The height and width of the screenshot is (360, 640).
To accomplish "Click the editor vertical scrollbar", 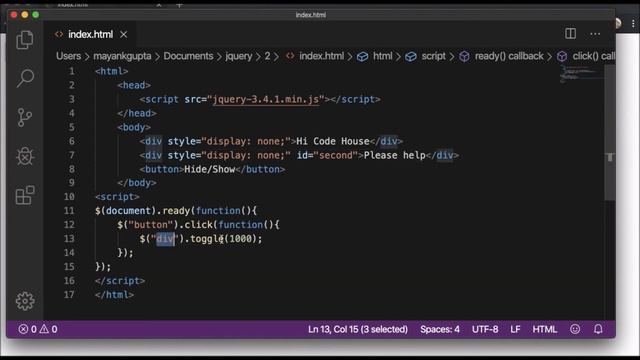I will pyautogui.click(x=610, y=133).
